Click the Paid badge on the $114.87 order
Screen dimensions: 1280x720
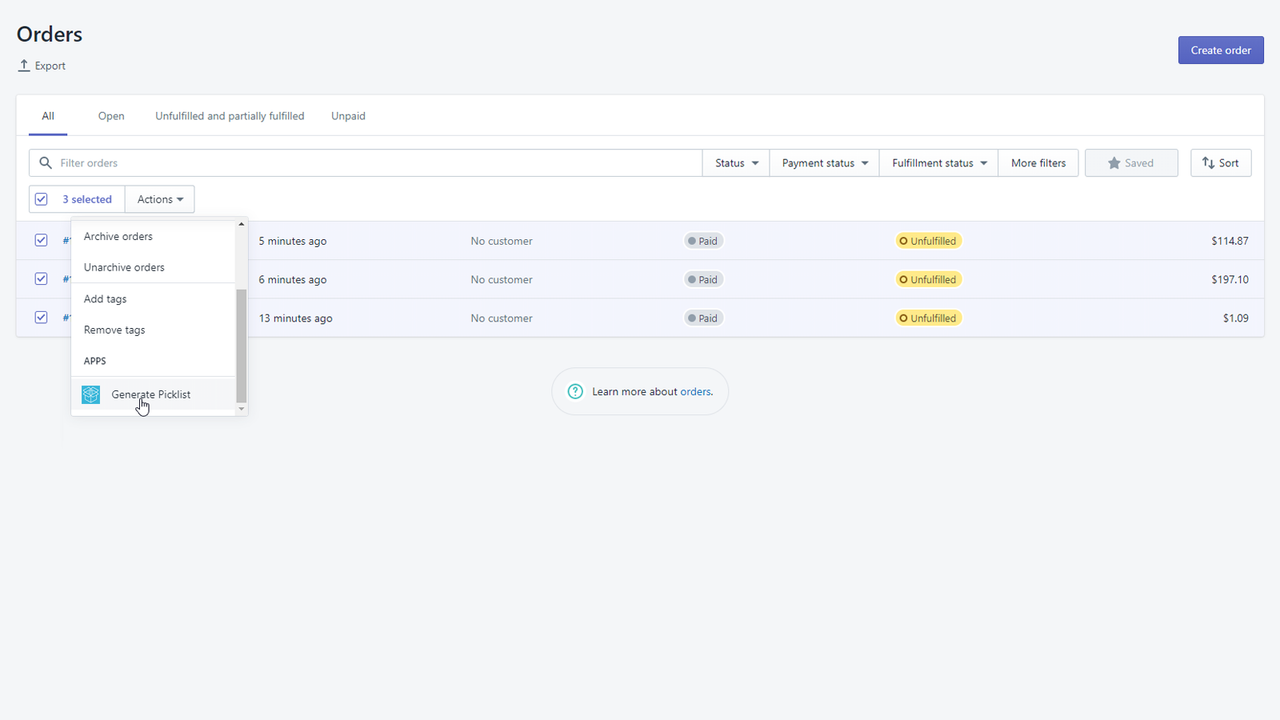(x=702, y=240)
